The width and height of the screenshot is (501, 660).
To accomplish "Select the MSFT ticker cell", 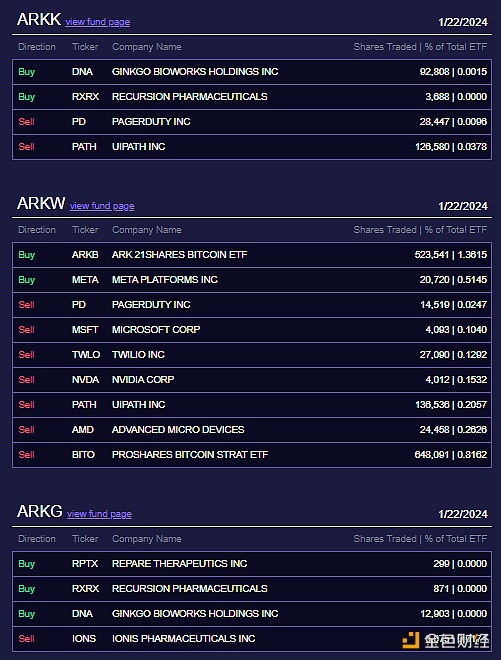I will [85, 330].
